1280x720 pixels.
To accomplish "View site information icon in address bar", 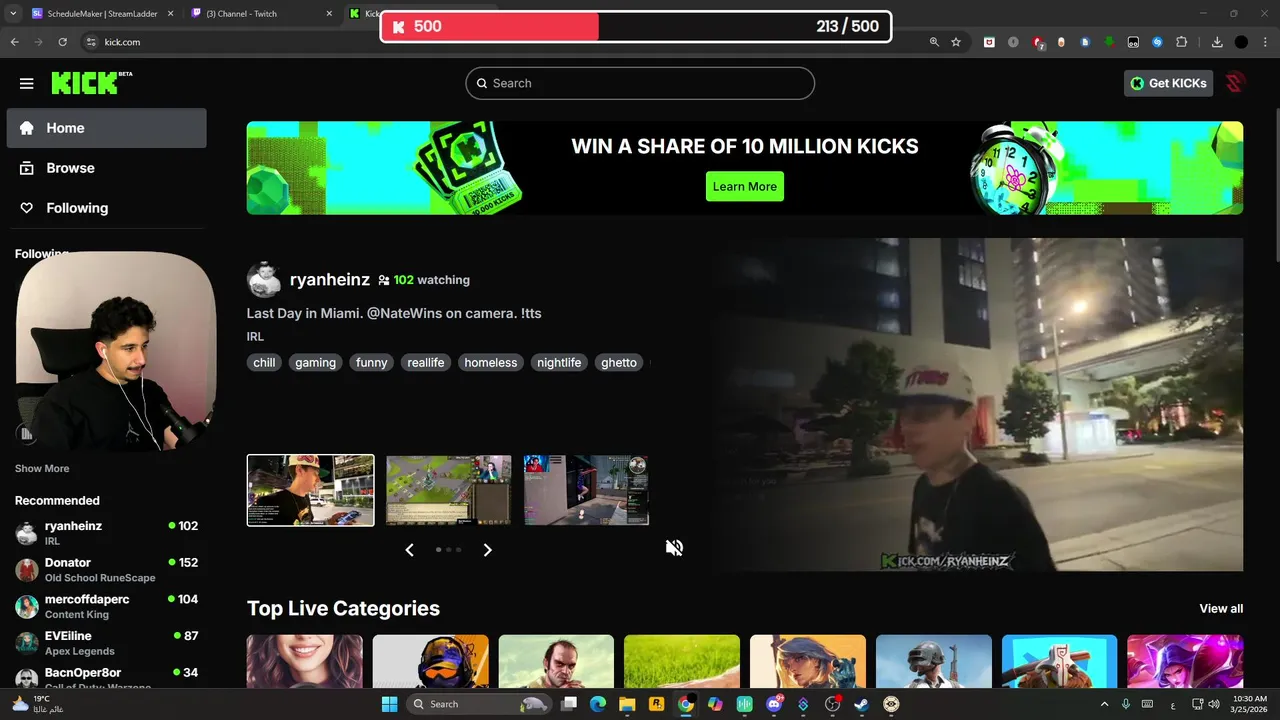I will [91, 42].
